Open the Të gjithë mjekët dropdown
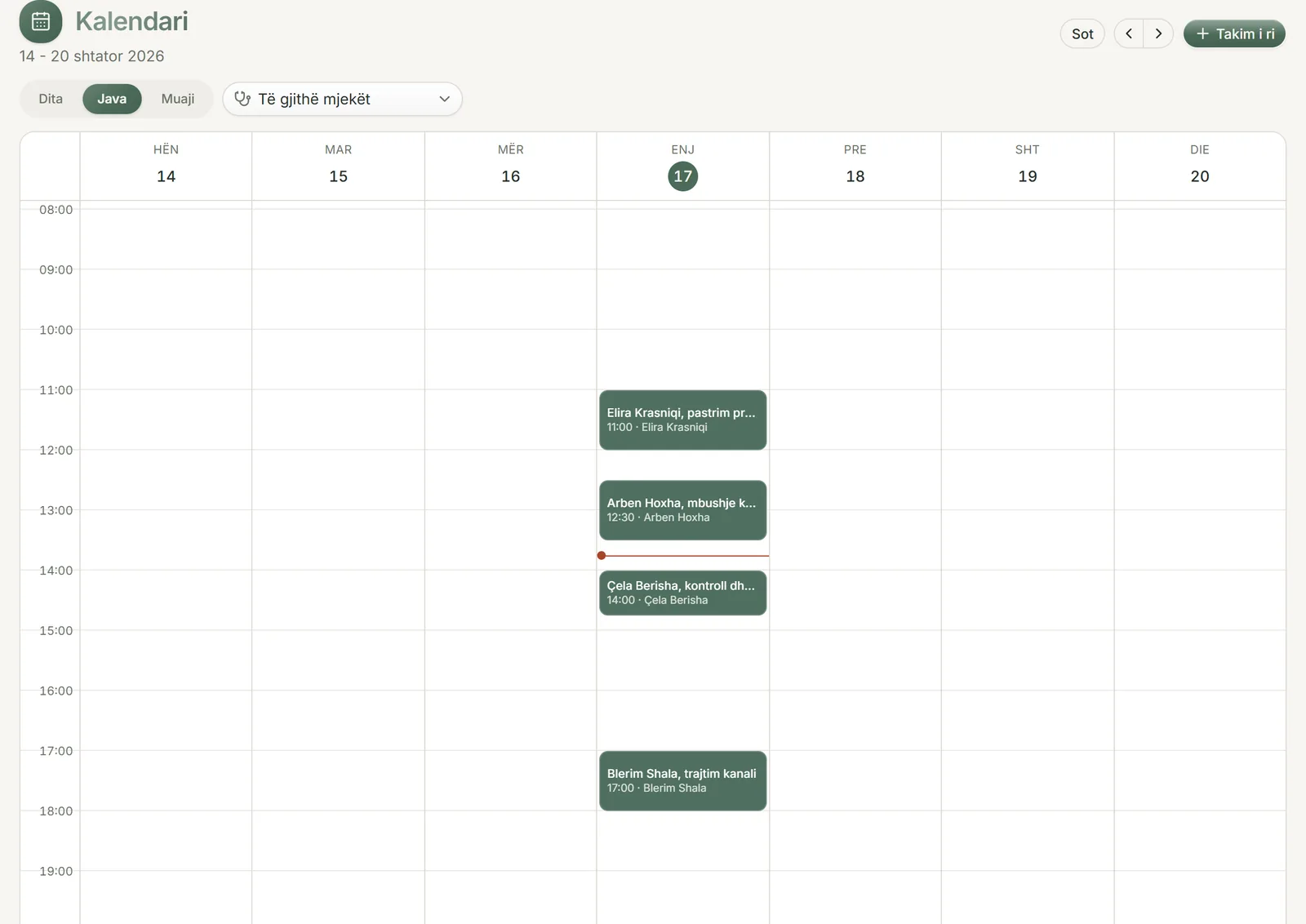Screen dimensions: 1306x924 [x=343, y=99]
